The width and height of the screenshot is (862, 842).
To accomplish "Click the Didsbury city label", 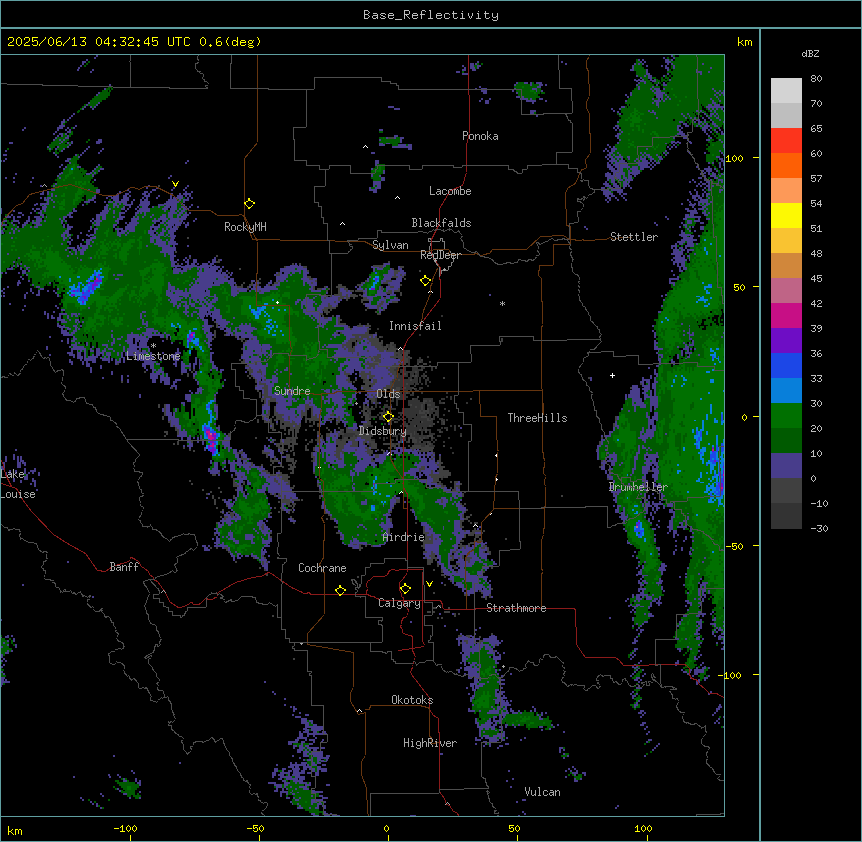I will tap(383, 431).
